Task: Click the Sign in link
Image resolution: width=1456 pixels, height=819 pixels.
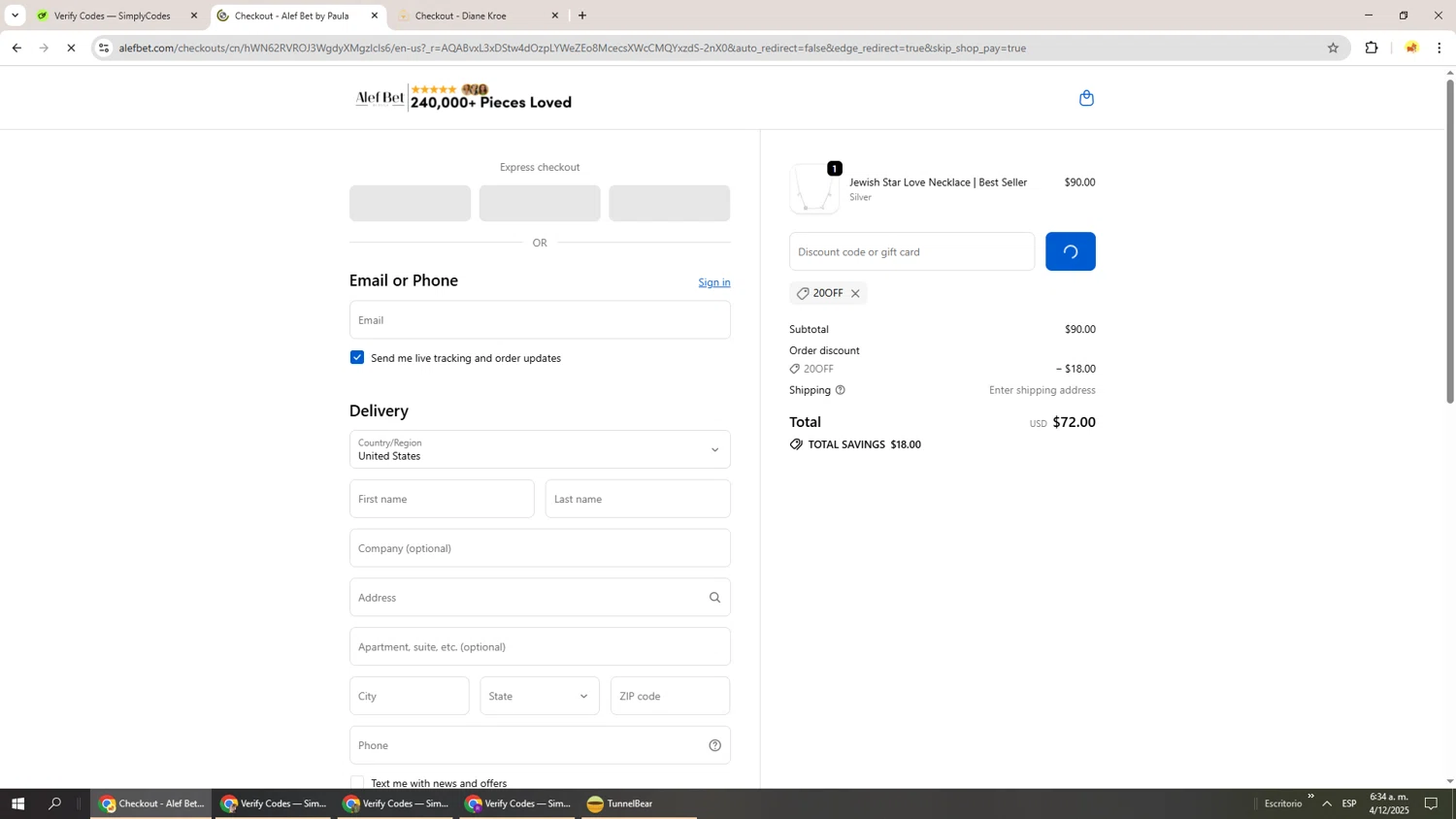Action: click(714, 282)
